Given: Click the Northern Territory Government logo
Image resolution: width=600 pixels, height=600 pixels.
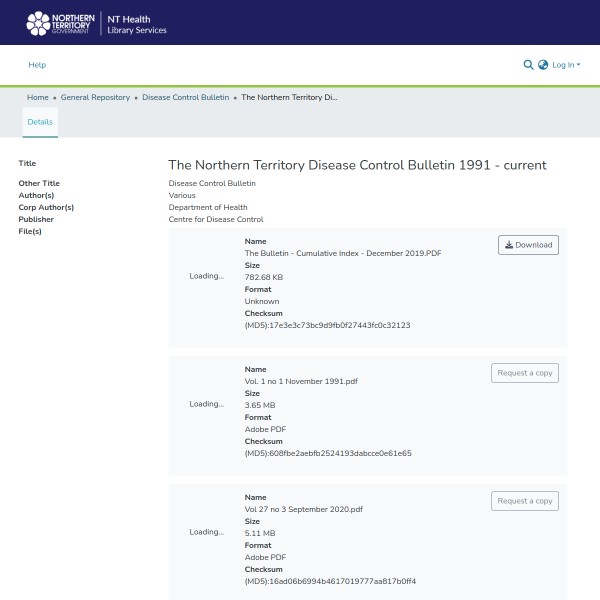Looking at the screenshot, I should 61,23.
